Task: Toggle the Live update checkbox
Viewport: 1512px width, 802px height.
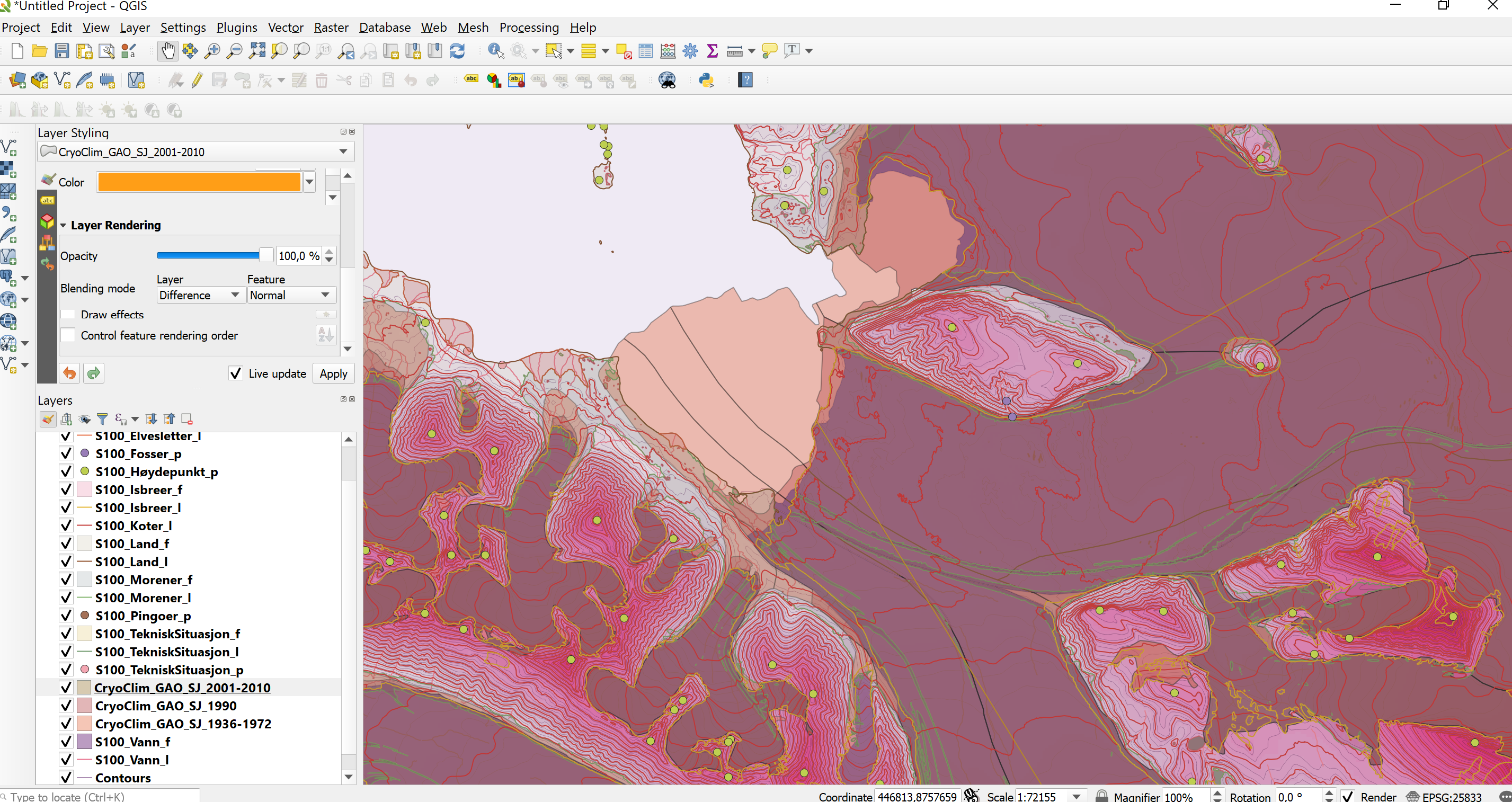Action: [235, 373]
